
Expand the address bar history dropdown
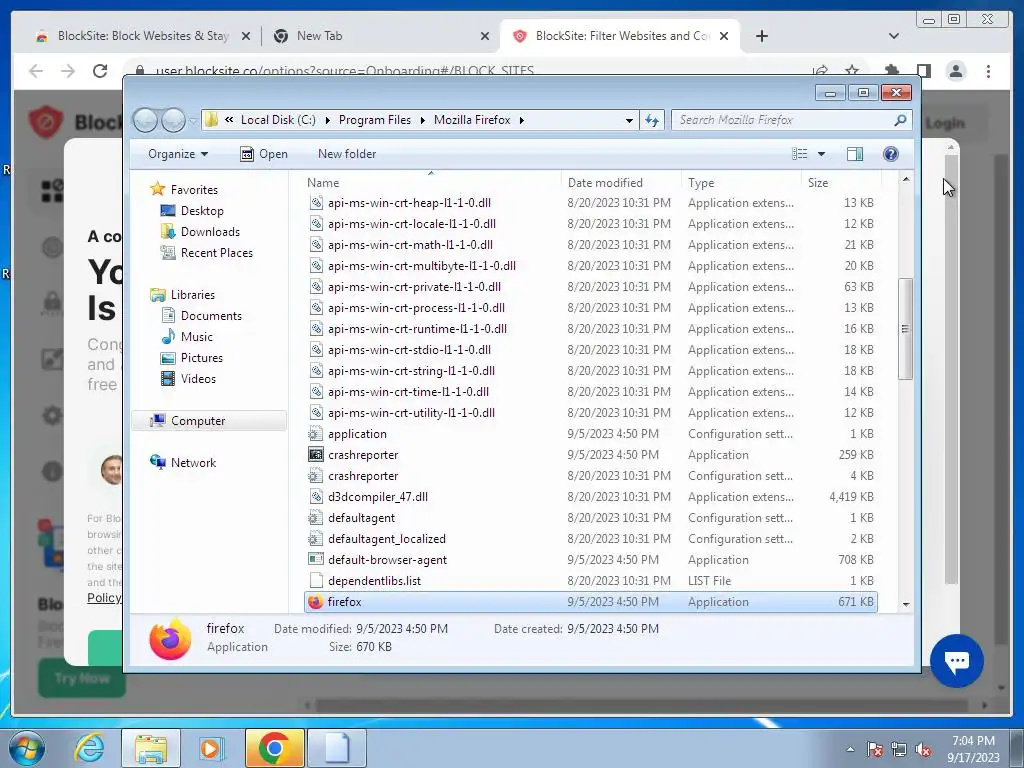click(x=629, y=120)
